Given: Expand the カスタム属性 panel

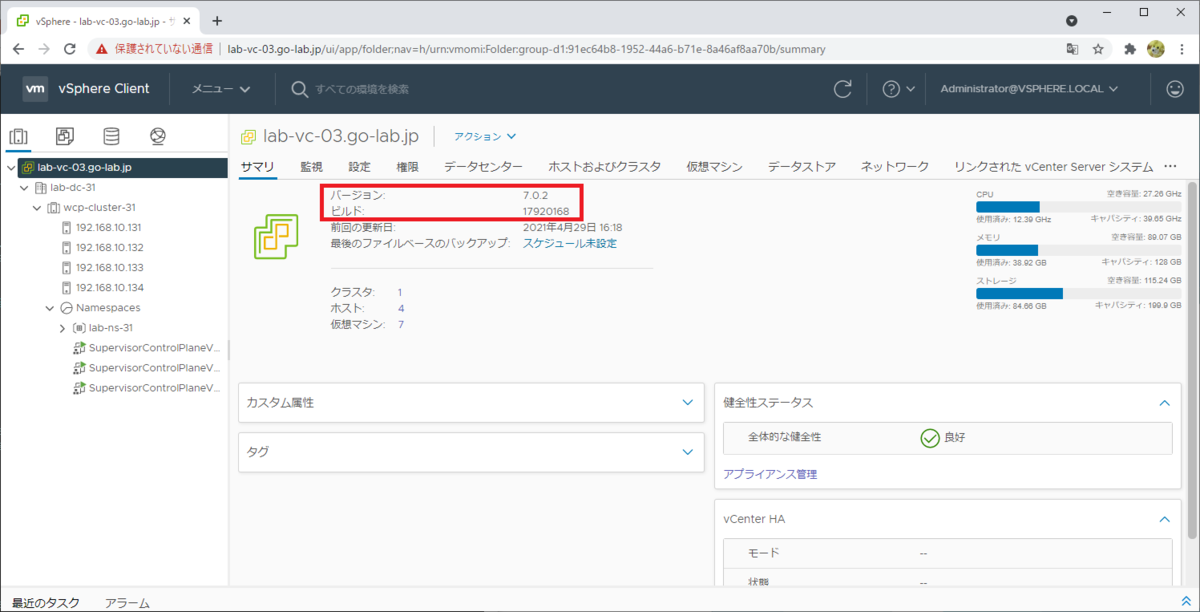Looking at the screenshot, I should [x=687, y=402].
